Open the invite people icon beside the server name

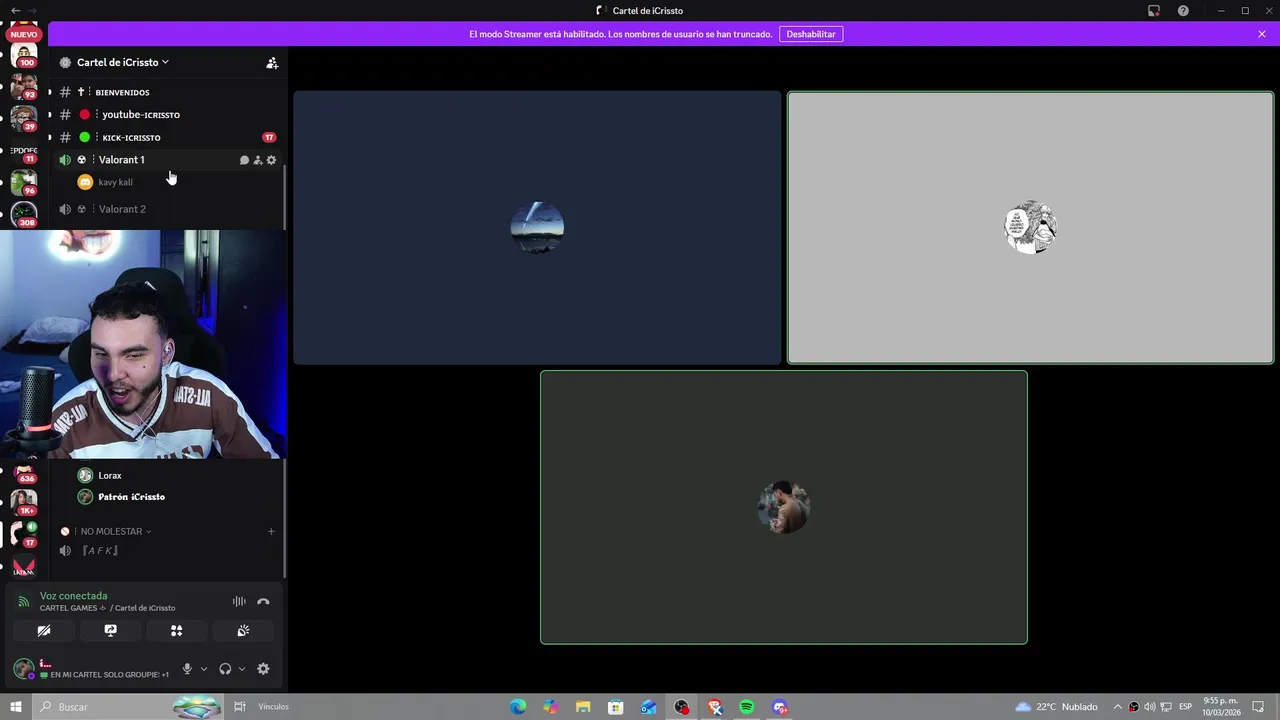click(271, 62)
